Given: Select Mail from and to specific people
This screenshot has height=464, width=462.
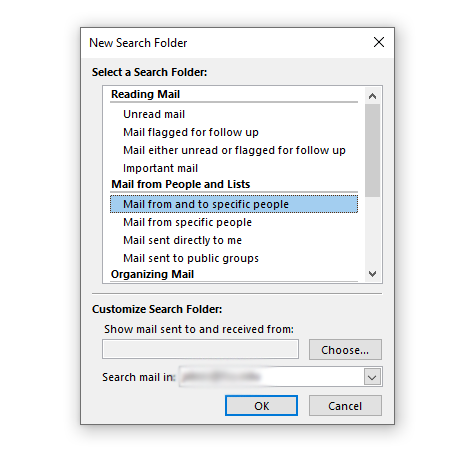Looking at the screenshot, I should (234, 204).
